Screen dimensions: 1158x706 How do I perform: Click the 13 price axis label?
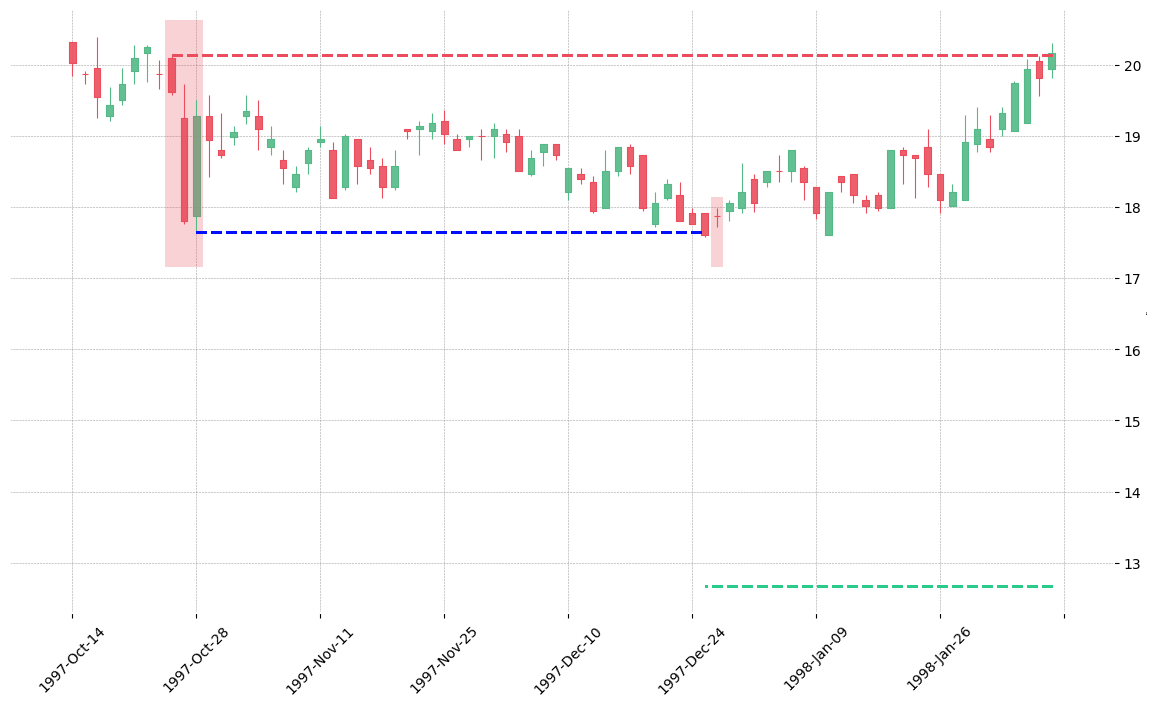[x=1132, y=563]
